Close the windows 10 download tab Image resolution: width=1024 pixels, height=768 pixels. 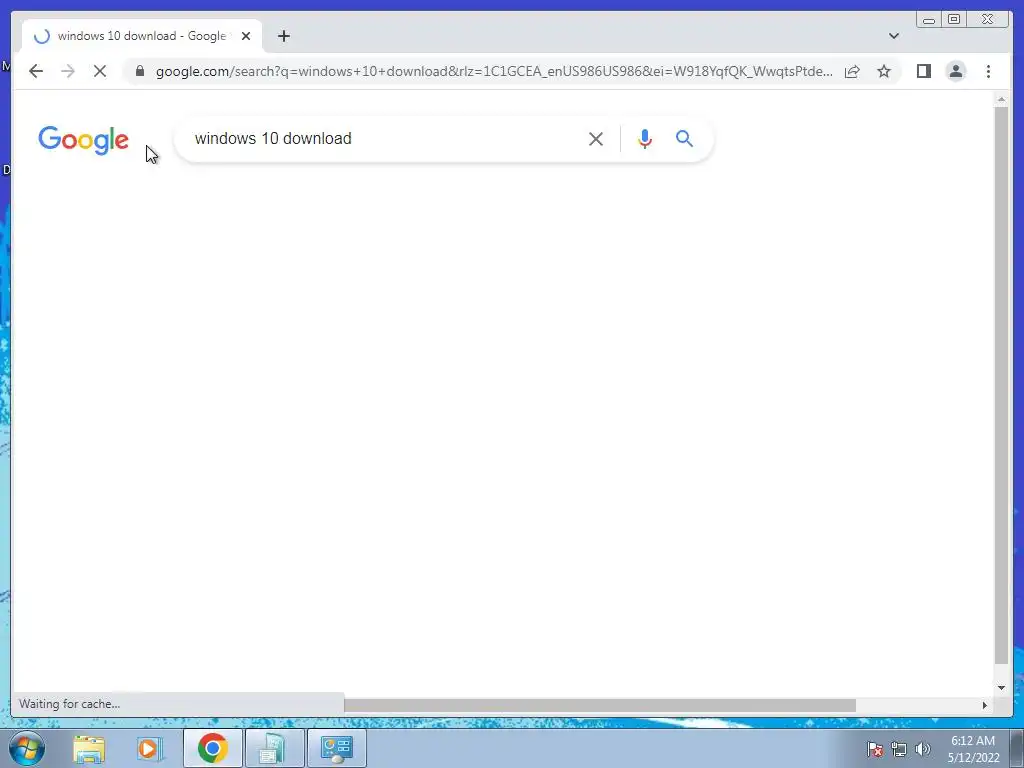tap(246, 36)
